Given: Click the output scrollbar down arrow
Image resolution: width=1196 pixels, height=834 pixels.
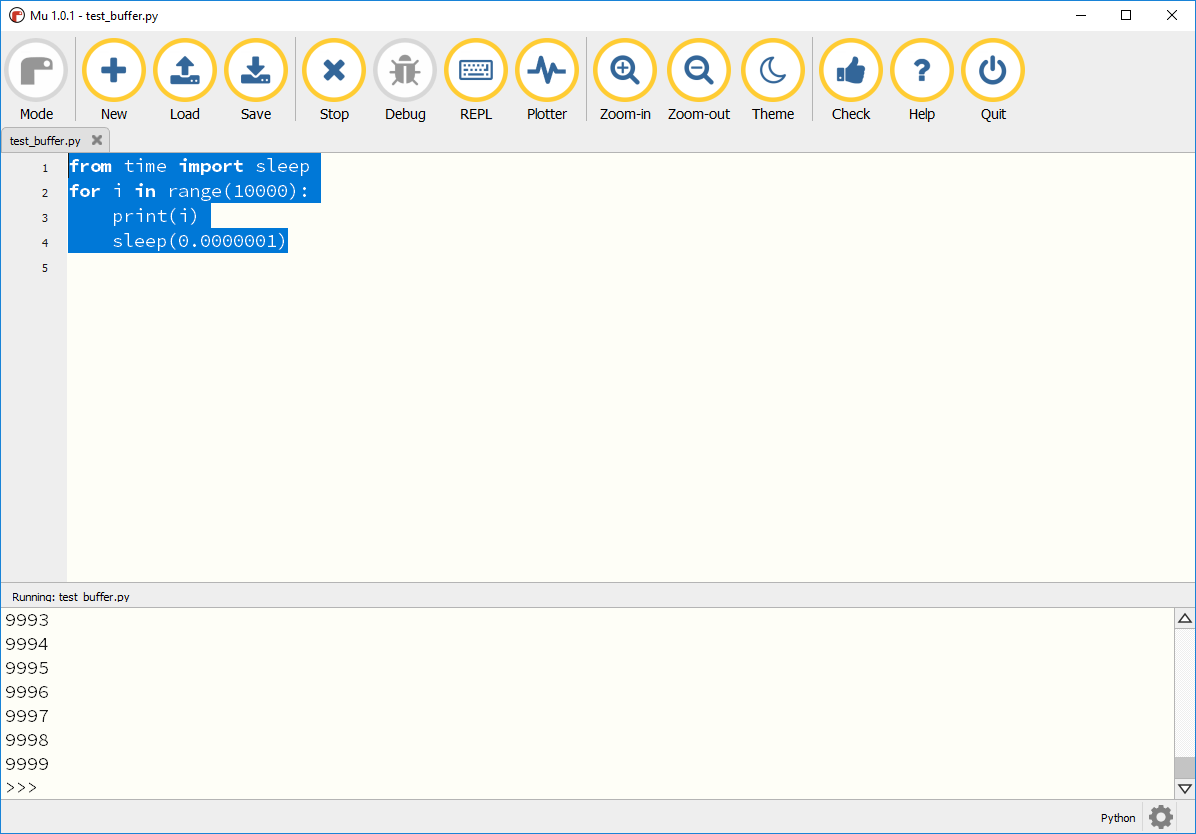Looking at the screenshot, I should tap(1184, 788).
